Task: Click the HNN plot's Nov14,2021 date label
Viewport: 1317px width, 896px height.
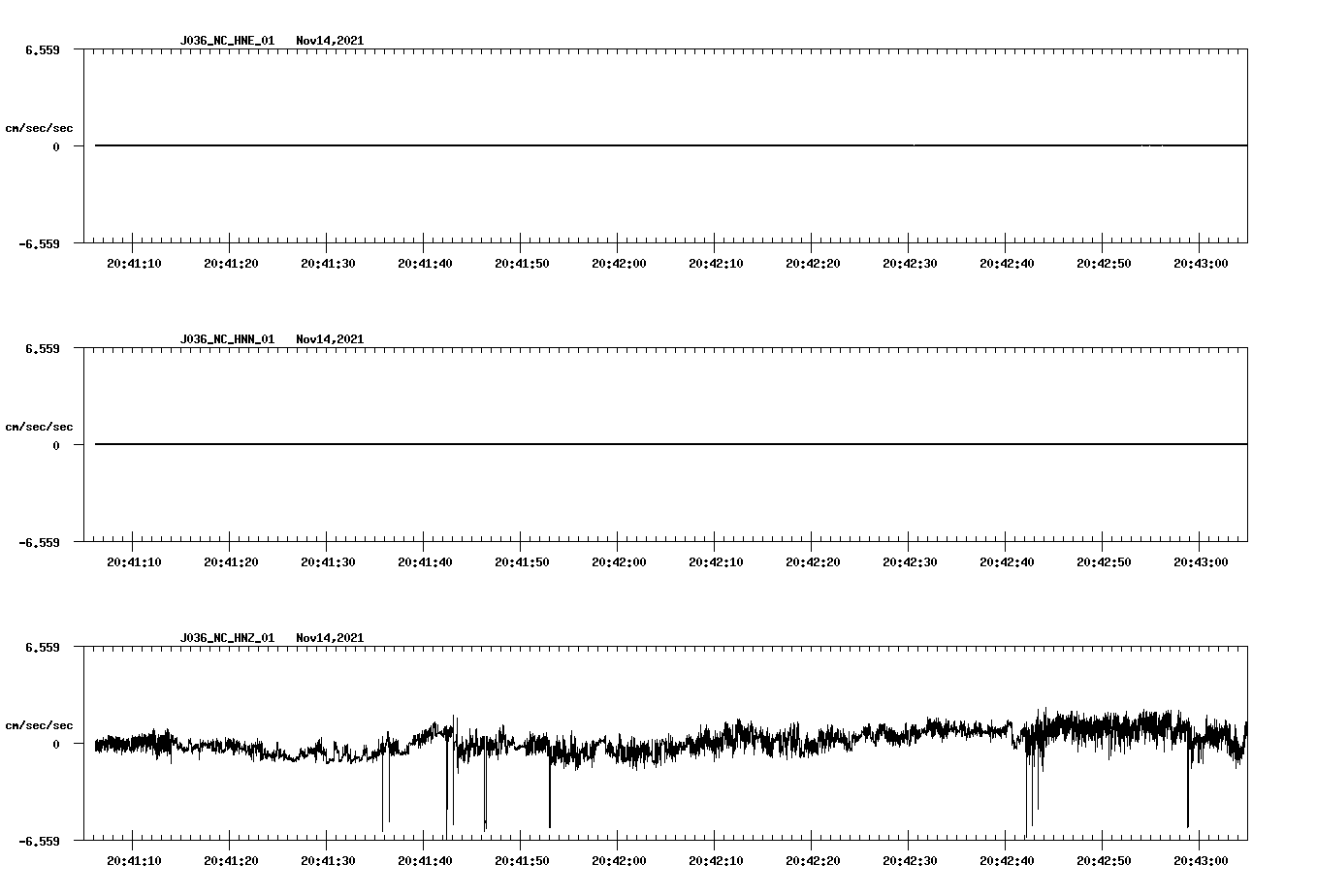Action: tap(330, 339)
